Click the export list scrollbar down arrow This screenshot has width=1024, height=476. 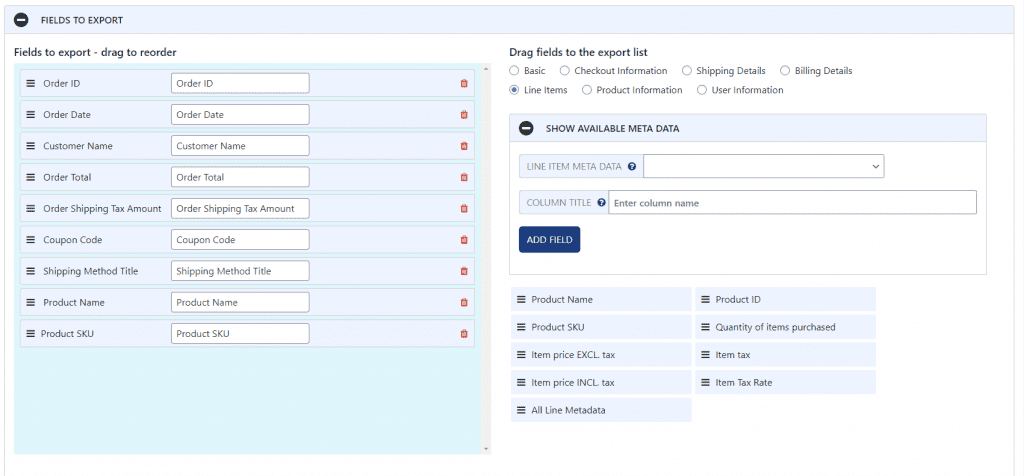[486, 449]
